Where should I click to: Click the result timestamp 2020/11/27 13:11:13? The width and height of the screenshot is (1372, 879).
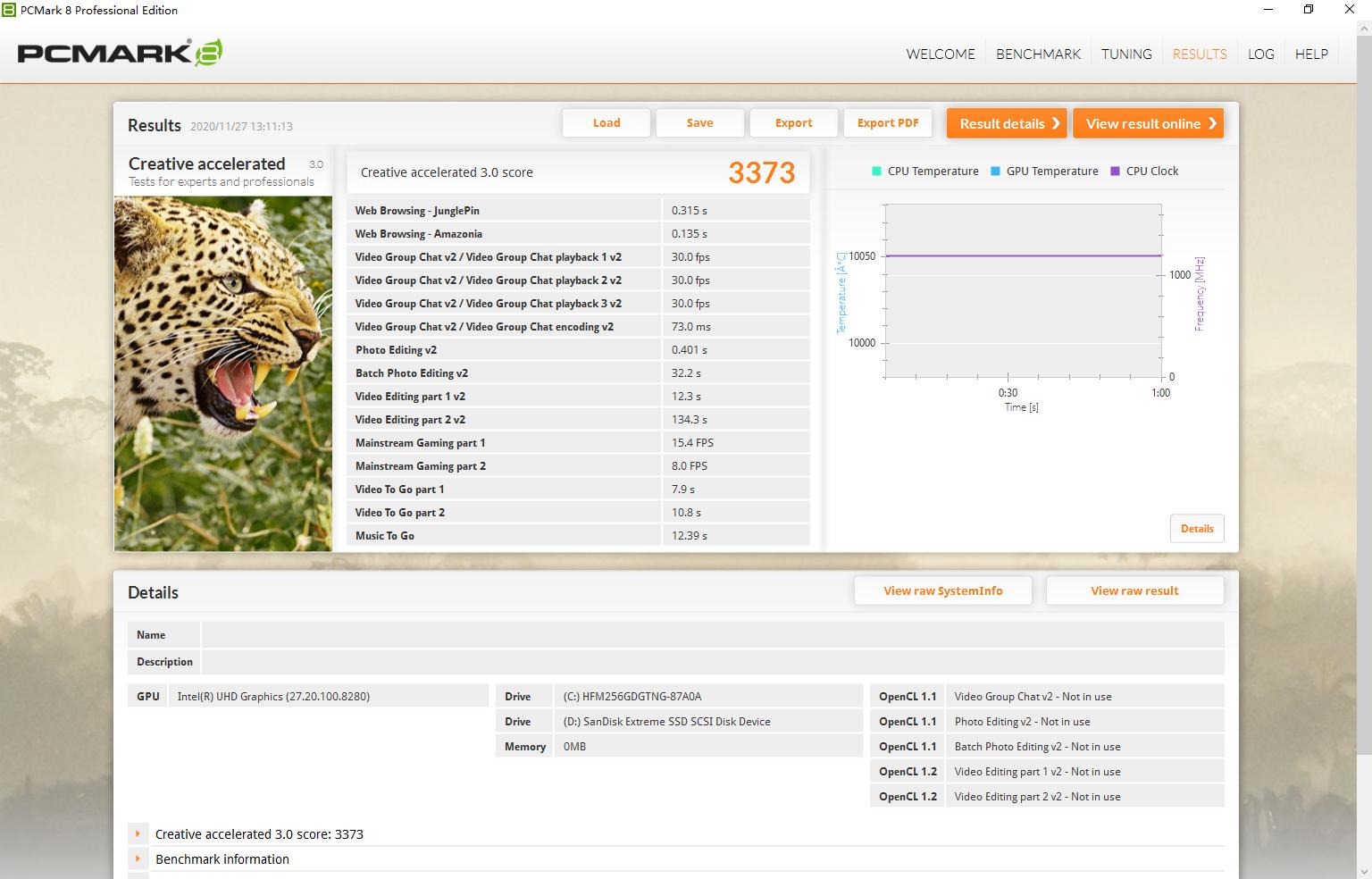tap(241, 127)
